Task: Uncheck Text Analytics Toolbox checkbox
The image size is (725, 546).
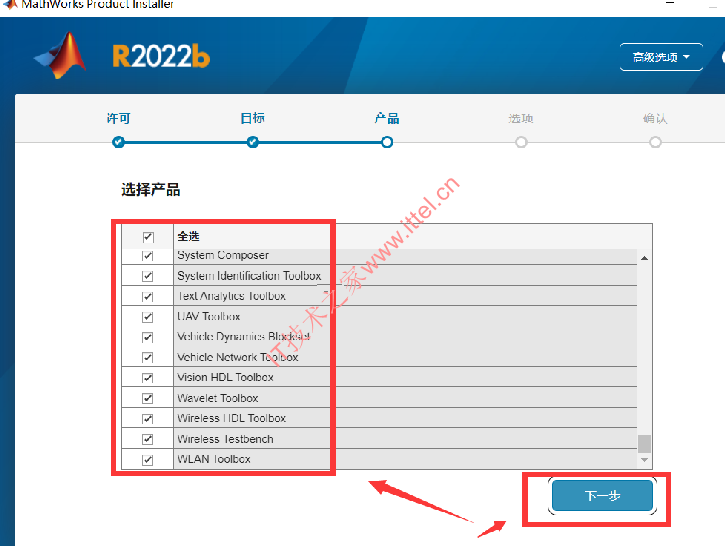Action: 147,296
